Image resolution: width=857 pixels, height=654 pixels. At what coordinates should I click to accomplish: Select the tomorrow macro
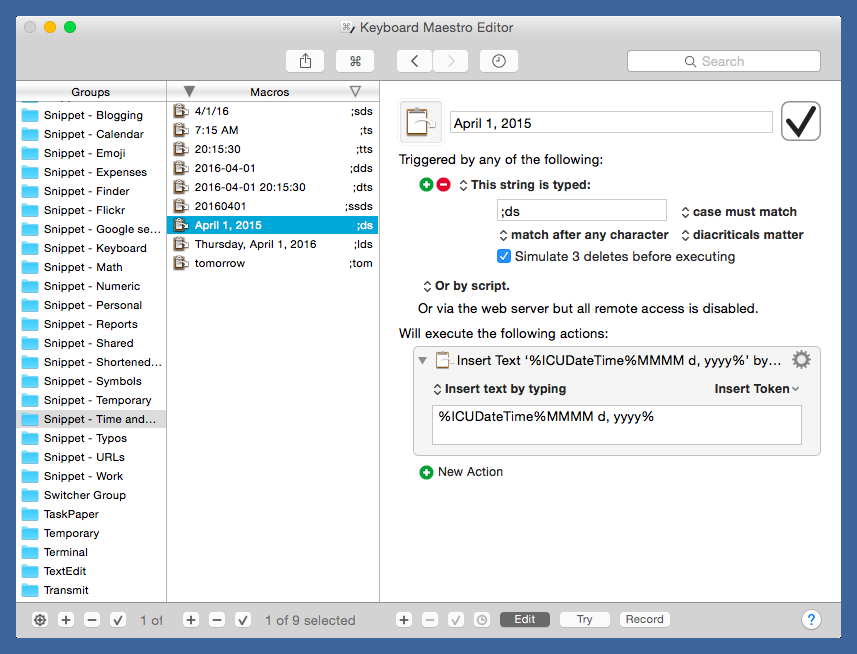point(219,263)
